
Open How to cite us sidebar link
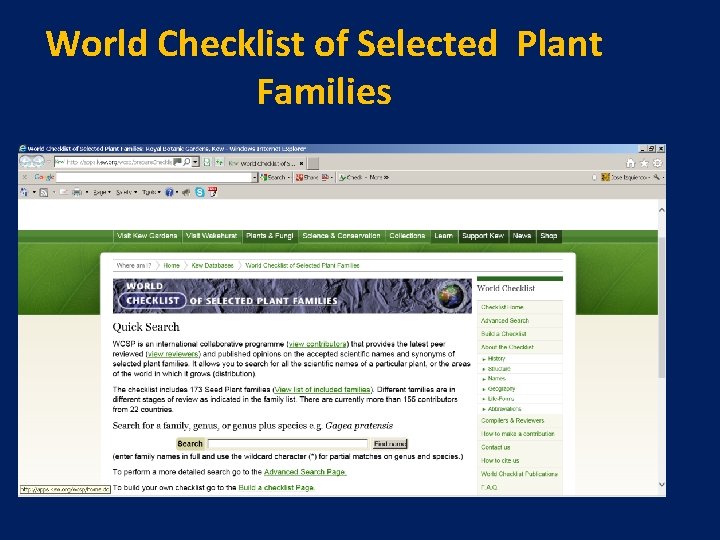pyautogui.click(x=500, y=461)
